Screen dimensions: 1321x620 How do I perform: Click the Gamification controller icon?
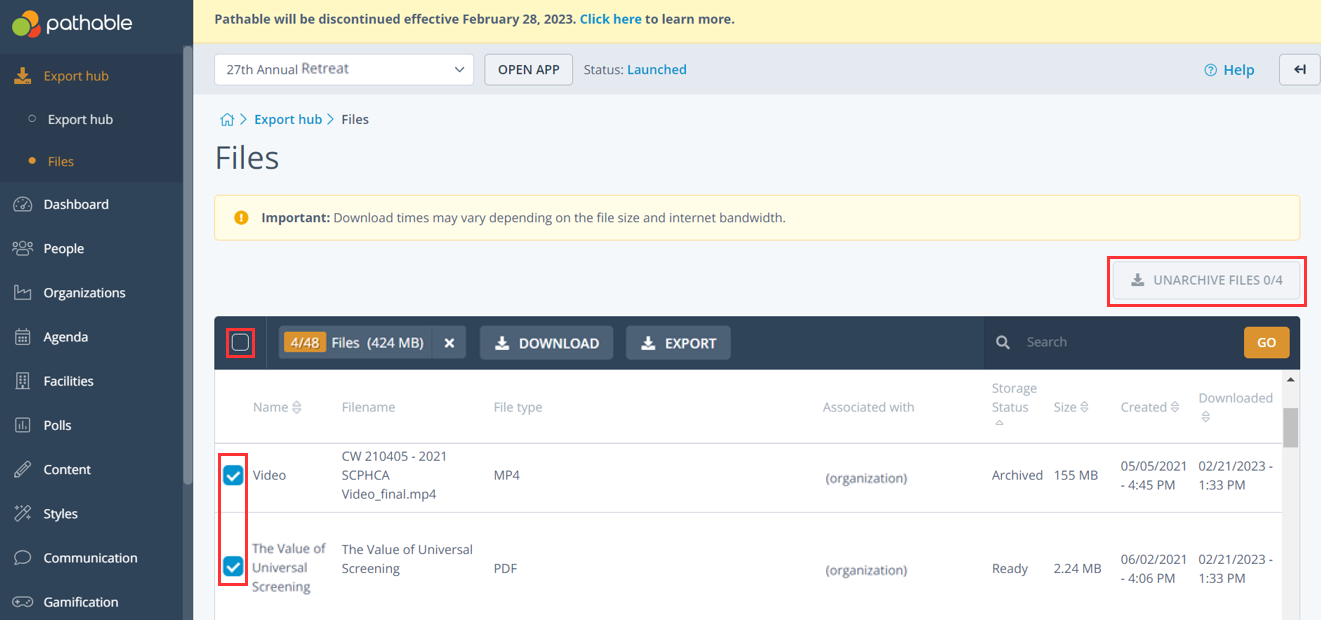(23, 602)
